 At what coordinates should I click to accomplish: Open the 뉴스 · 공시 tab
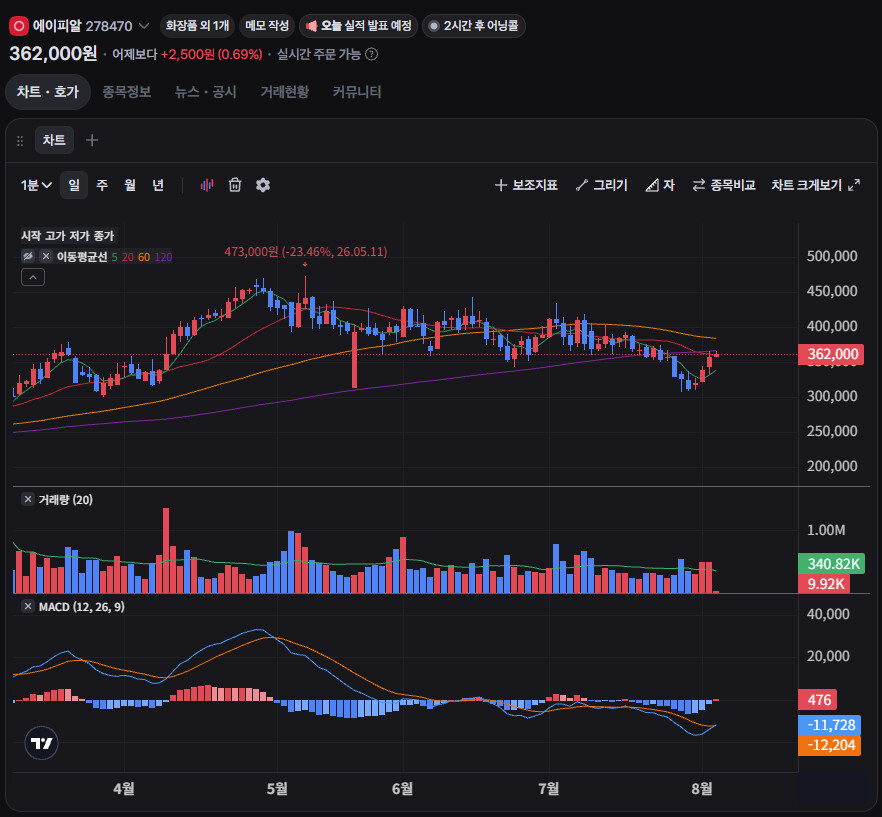(x=205, y=92)
